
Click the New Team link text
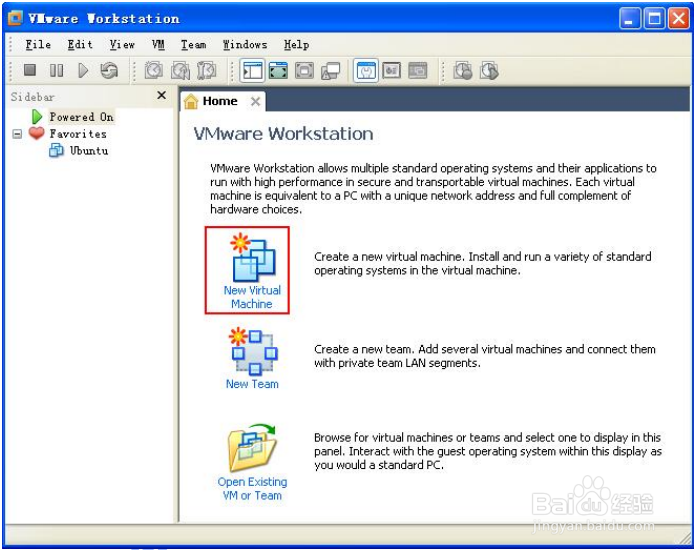pos(252,384)
